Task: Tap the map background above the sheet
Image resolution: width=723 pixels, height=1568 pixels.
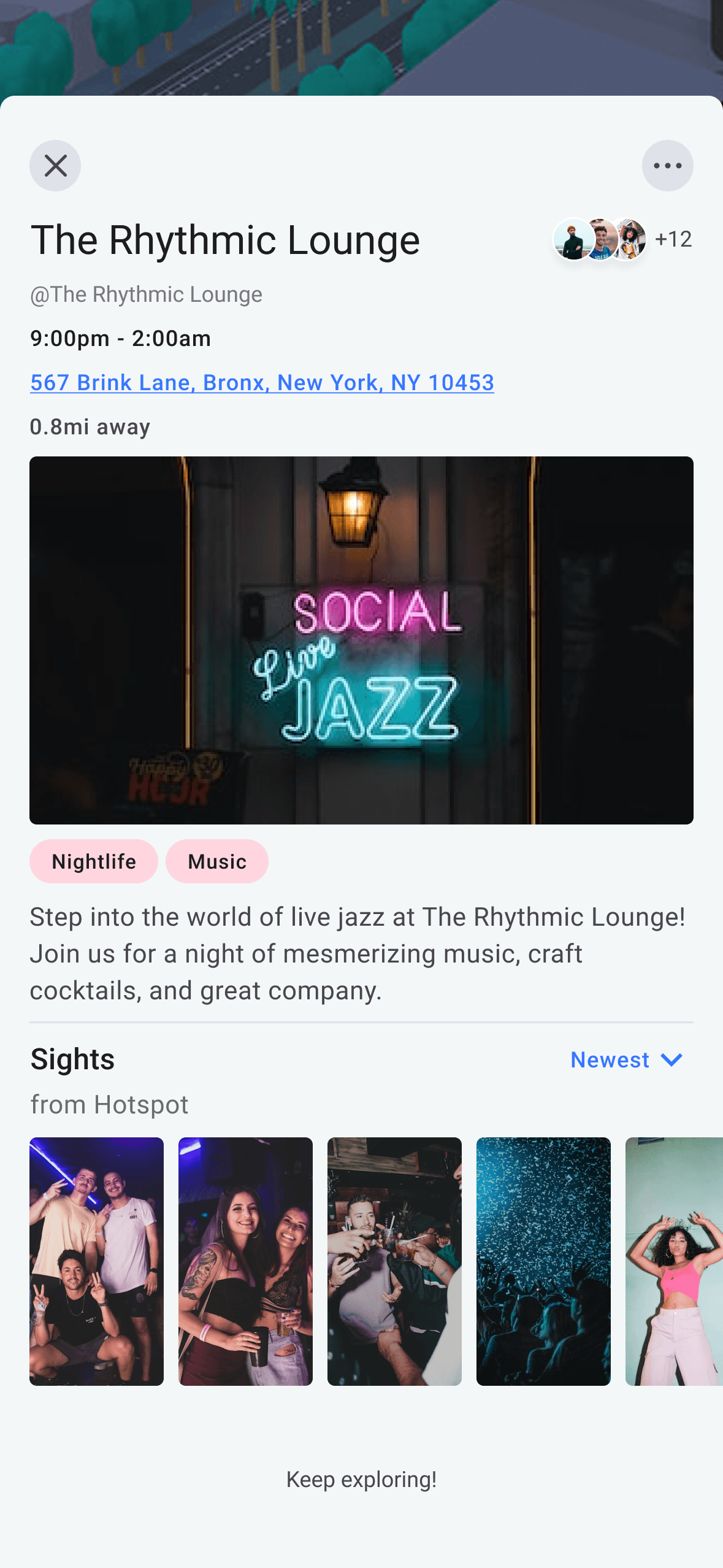Action: coord(361,46)
